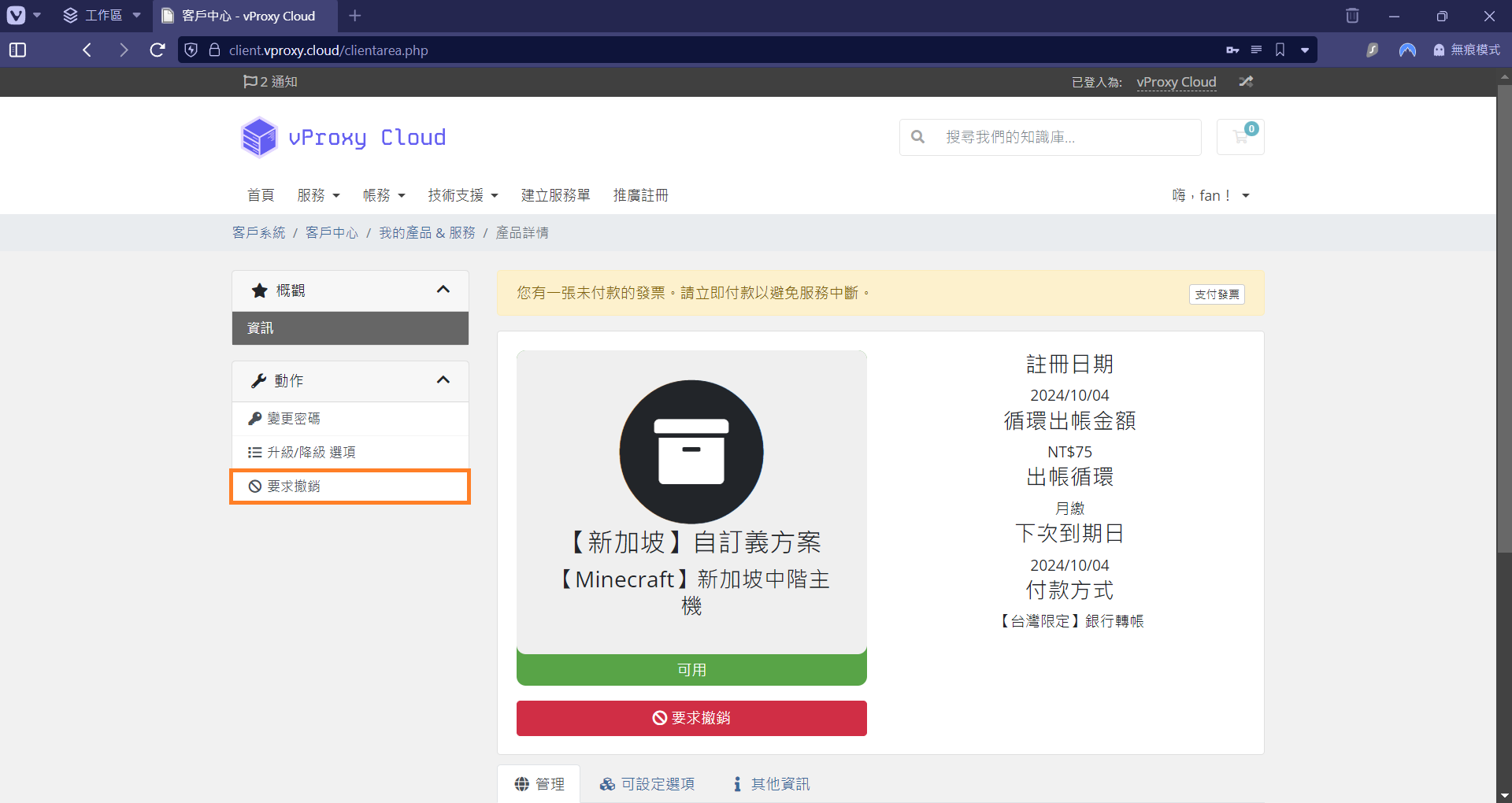Click the browser back arrow

[87, 50]
